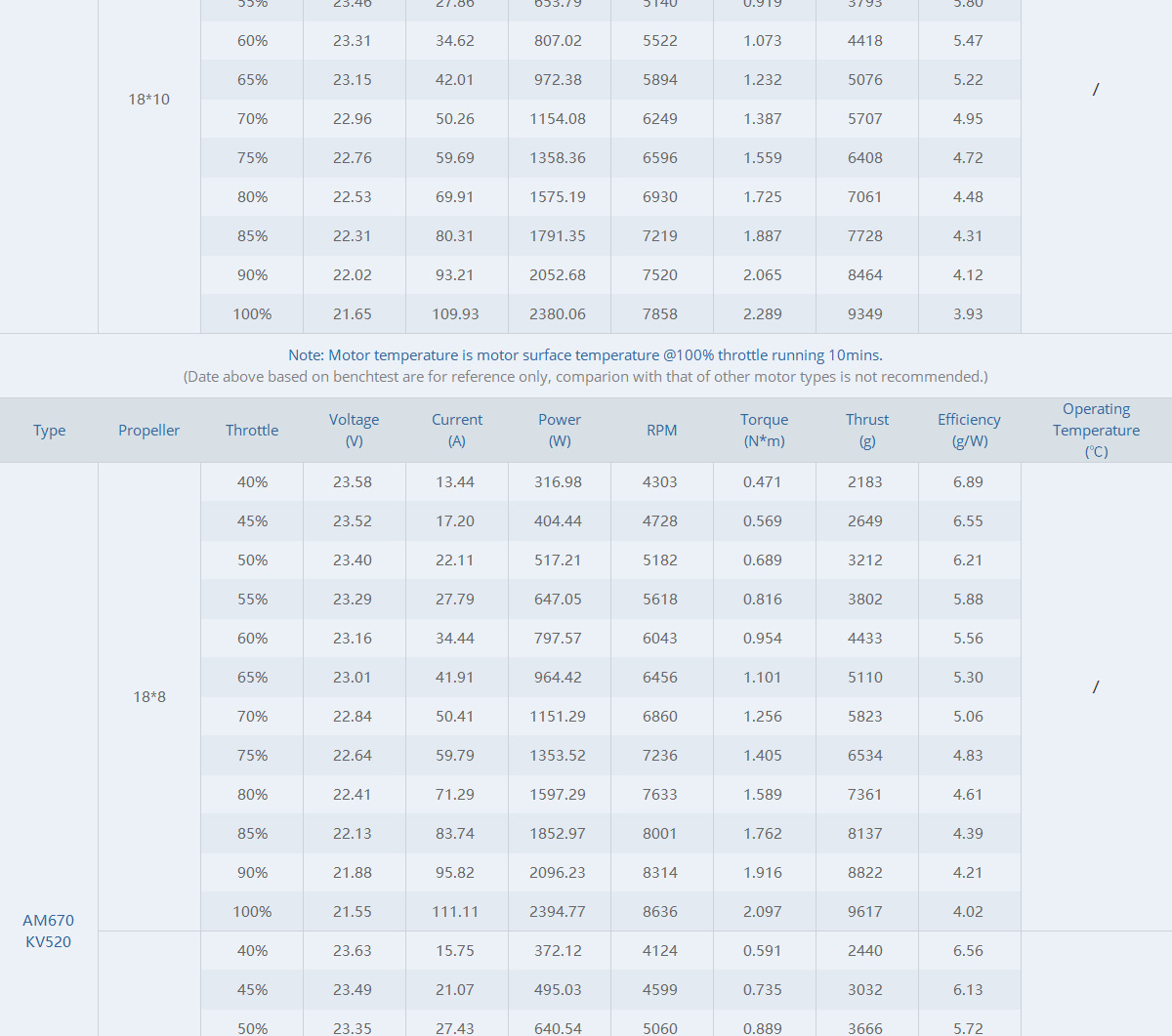1172x1036 pixels.
Task: Click the Current (A) column header
Action: [457, 430]
